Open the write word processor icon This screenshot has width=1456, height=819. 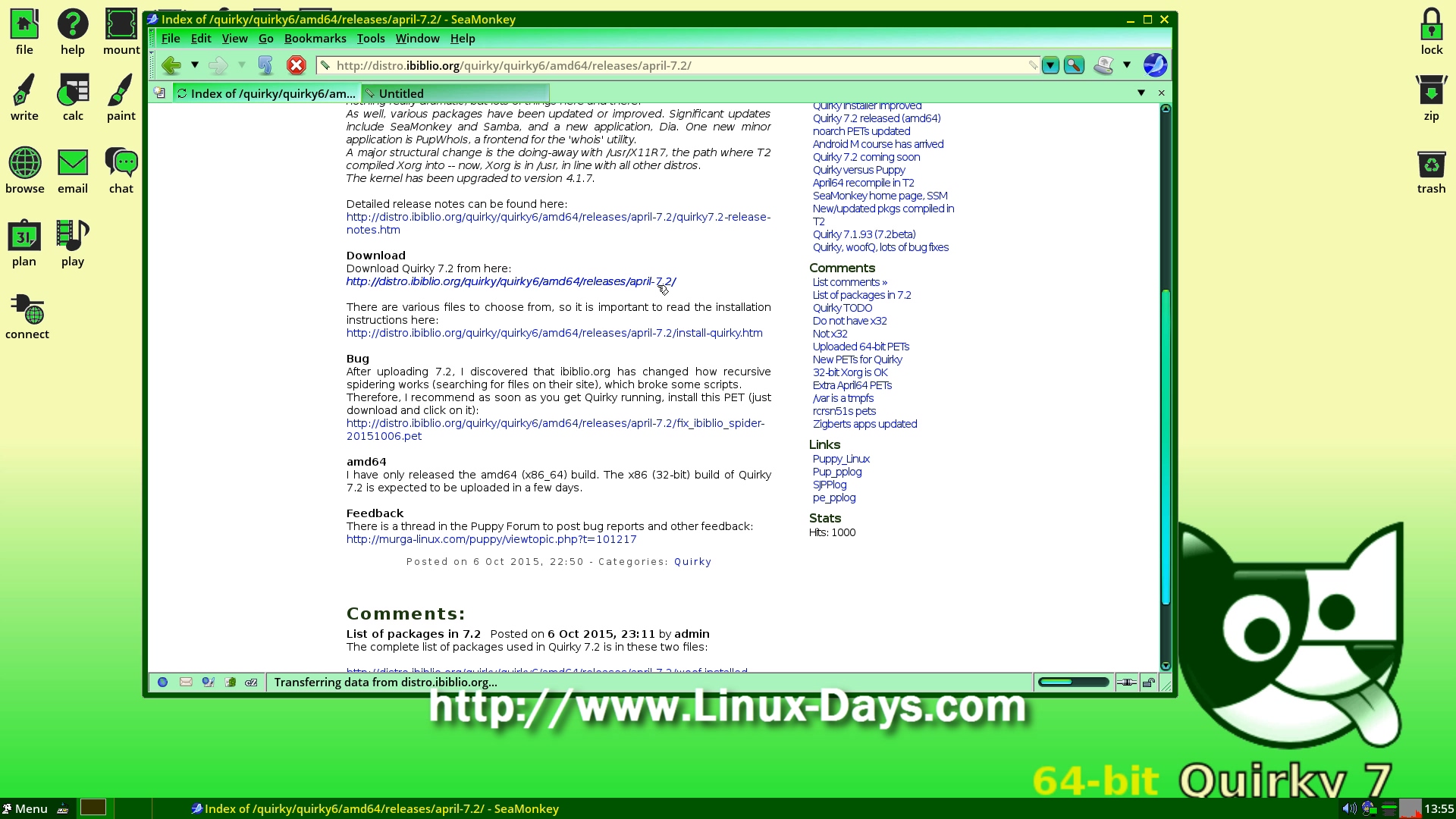click(x=24, y=97)
